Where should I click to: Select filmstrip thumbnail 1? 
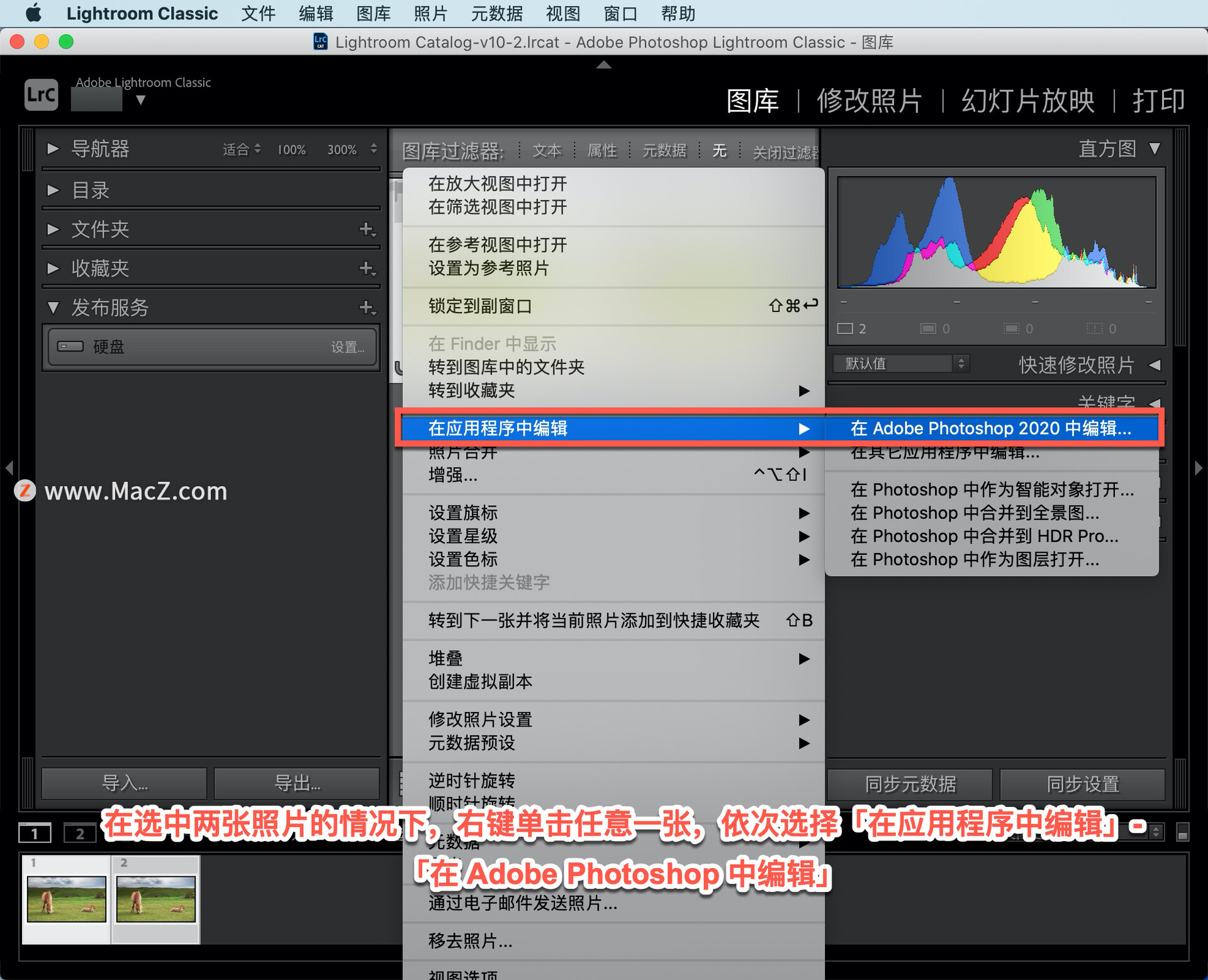tap(67, 899)
